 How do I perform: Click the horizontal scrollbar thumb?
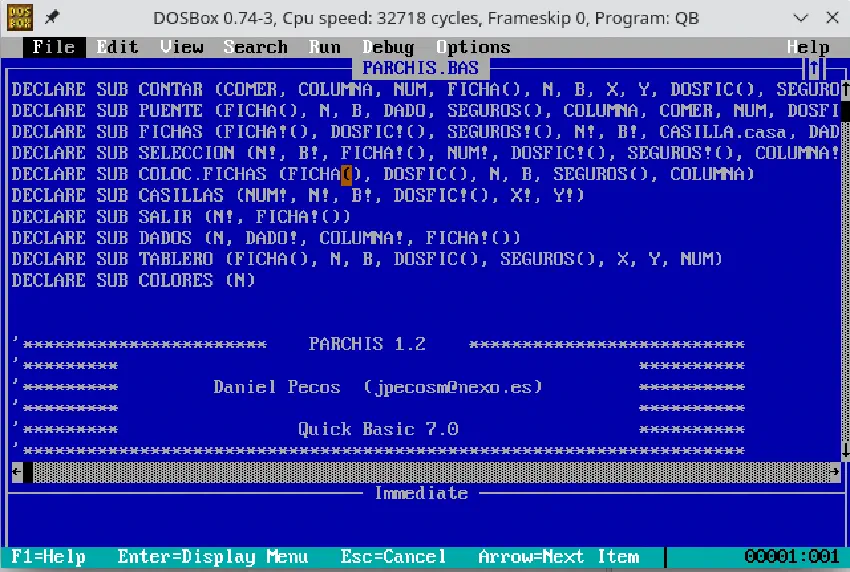pyautogui.click(x=28, y=472)
